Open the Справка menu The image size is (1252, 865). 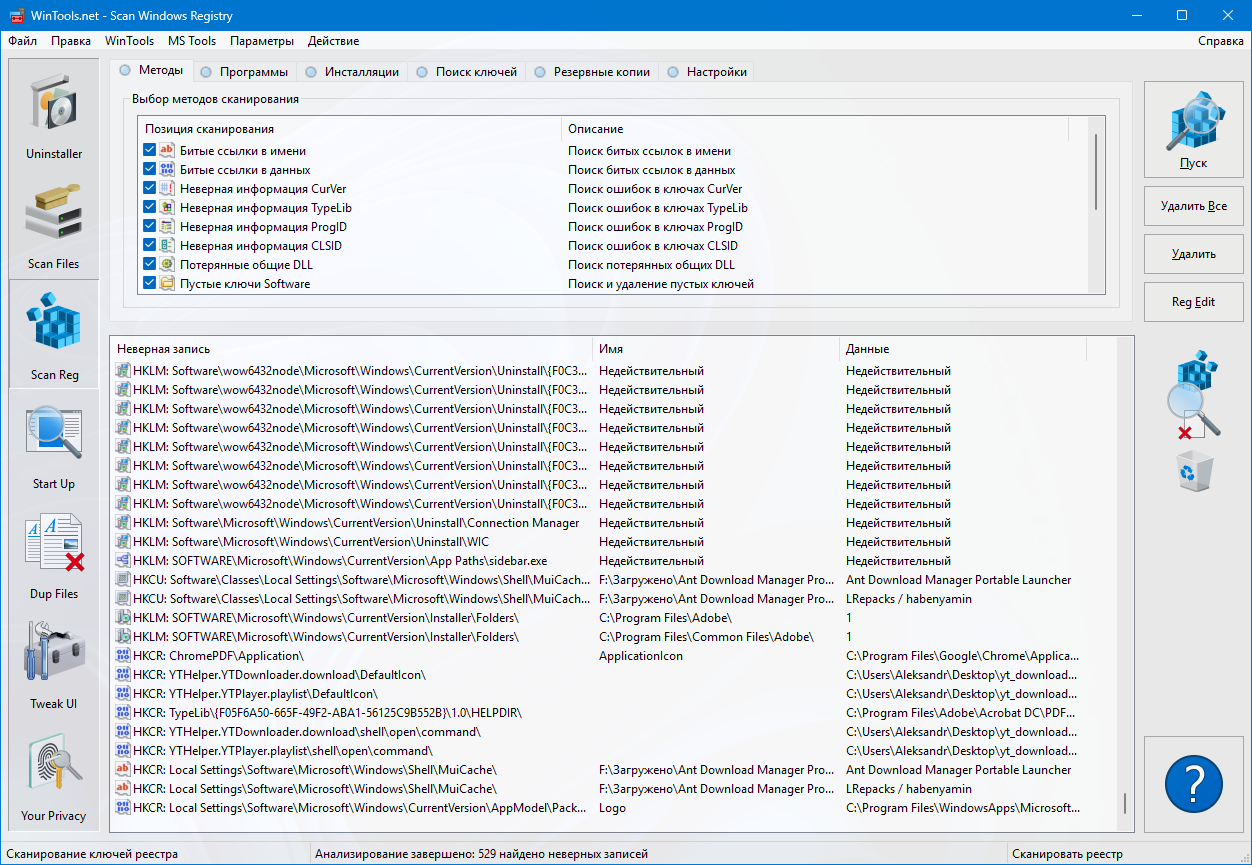click(1221, 41)
